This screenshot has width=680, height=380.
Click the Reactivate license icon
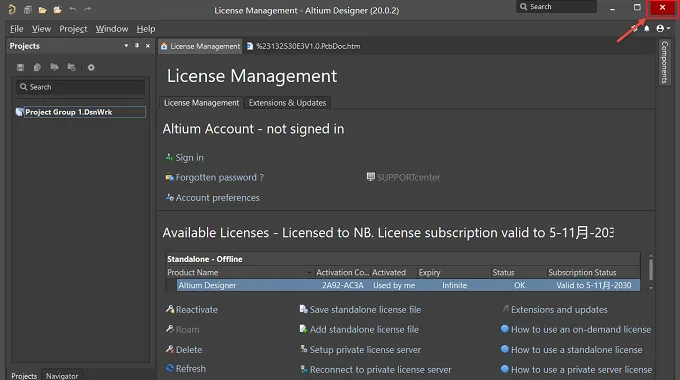click(170, 309)
